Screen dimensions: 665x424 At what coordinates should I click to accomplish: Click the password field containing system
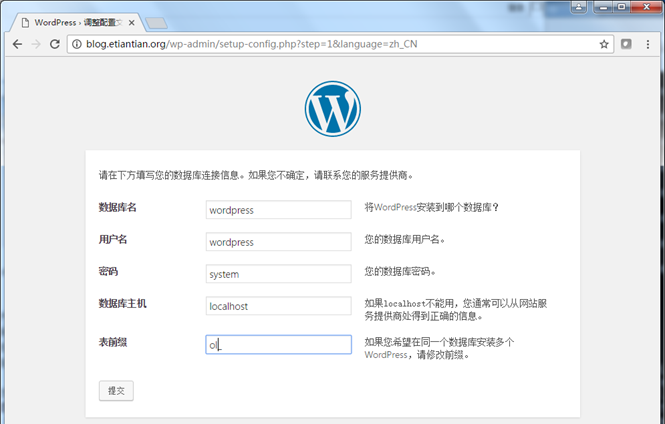(279, 274)
